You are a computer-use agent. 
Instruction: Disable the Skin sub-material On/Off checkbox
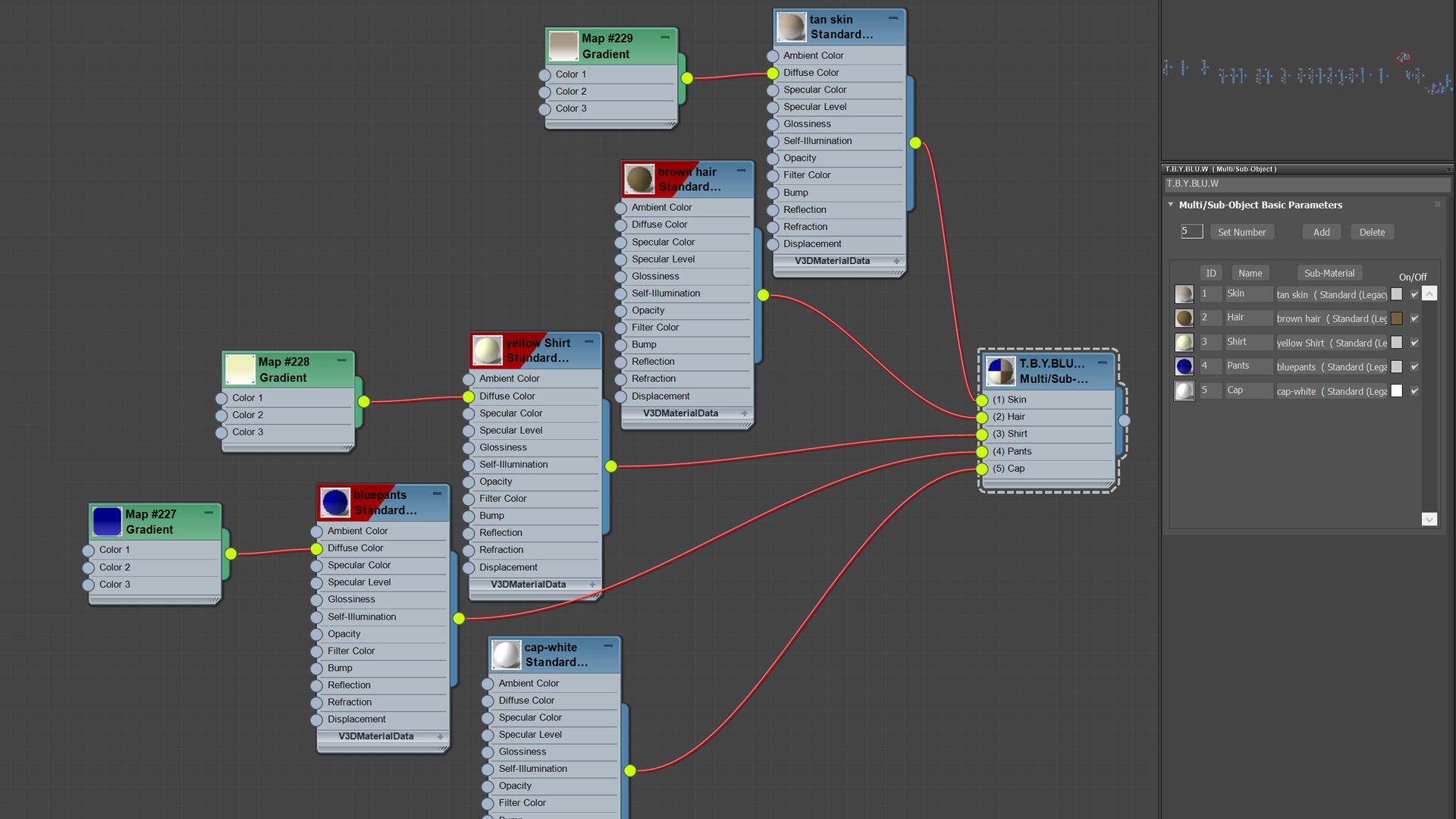1414,294
